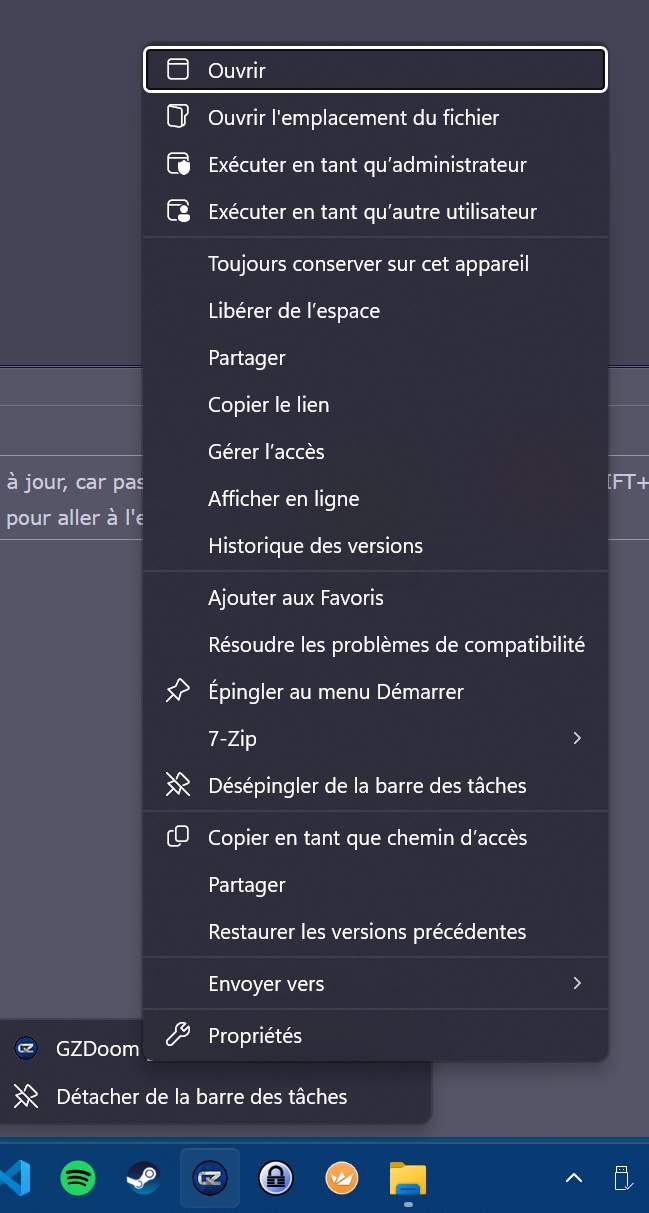The image size is (649, 1213).
Task: Click the USB device tray icon
Action: click(x=621, y=1178)
